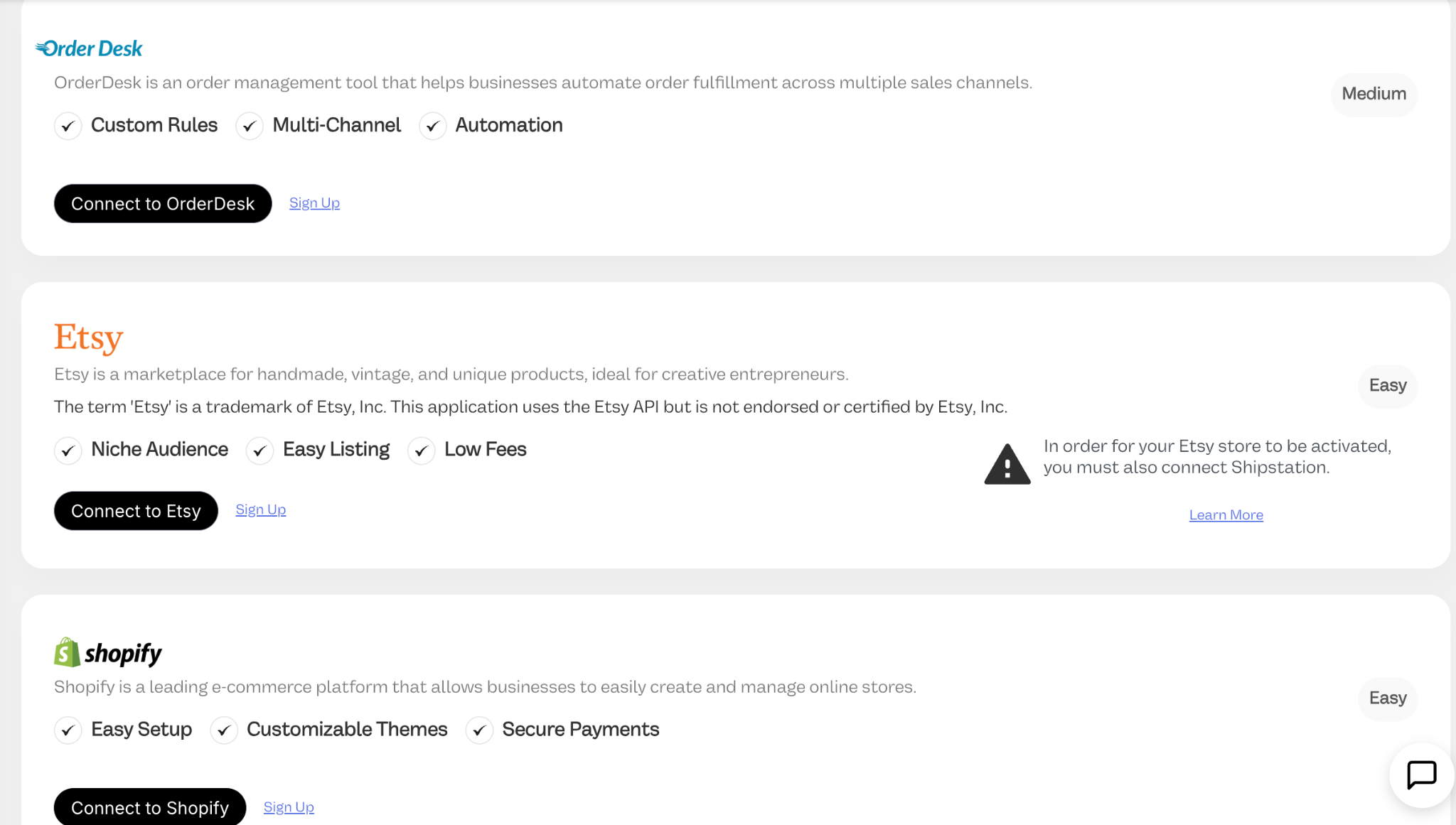Open the OrderDesk Sign Up link
This screenshot has height=825, width=1456.
pyautogui.click(x=314, y=203)
